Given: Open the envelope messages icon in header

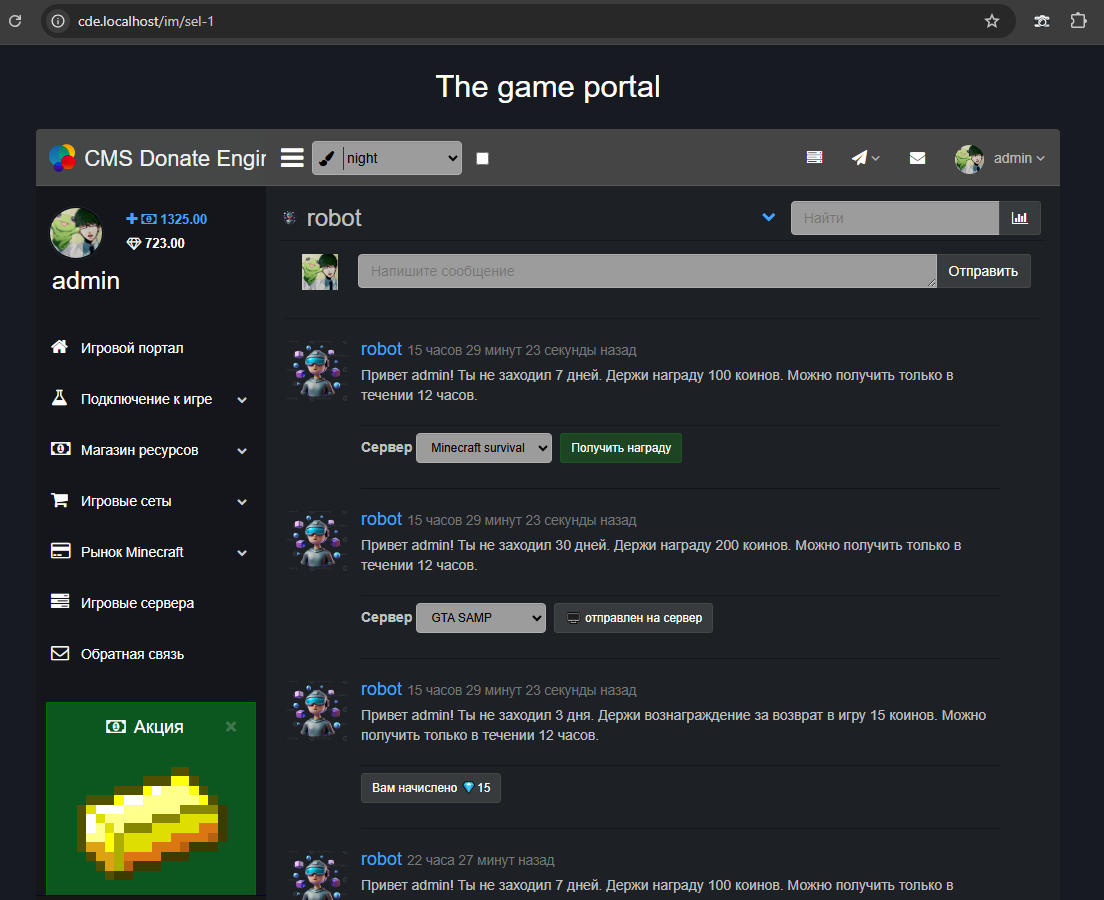Looking at the screenshot, I should (x=917, y=158).
